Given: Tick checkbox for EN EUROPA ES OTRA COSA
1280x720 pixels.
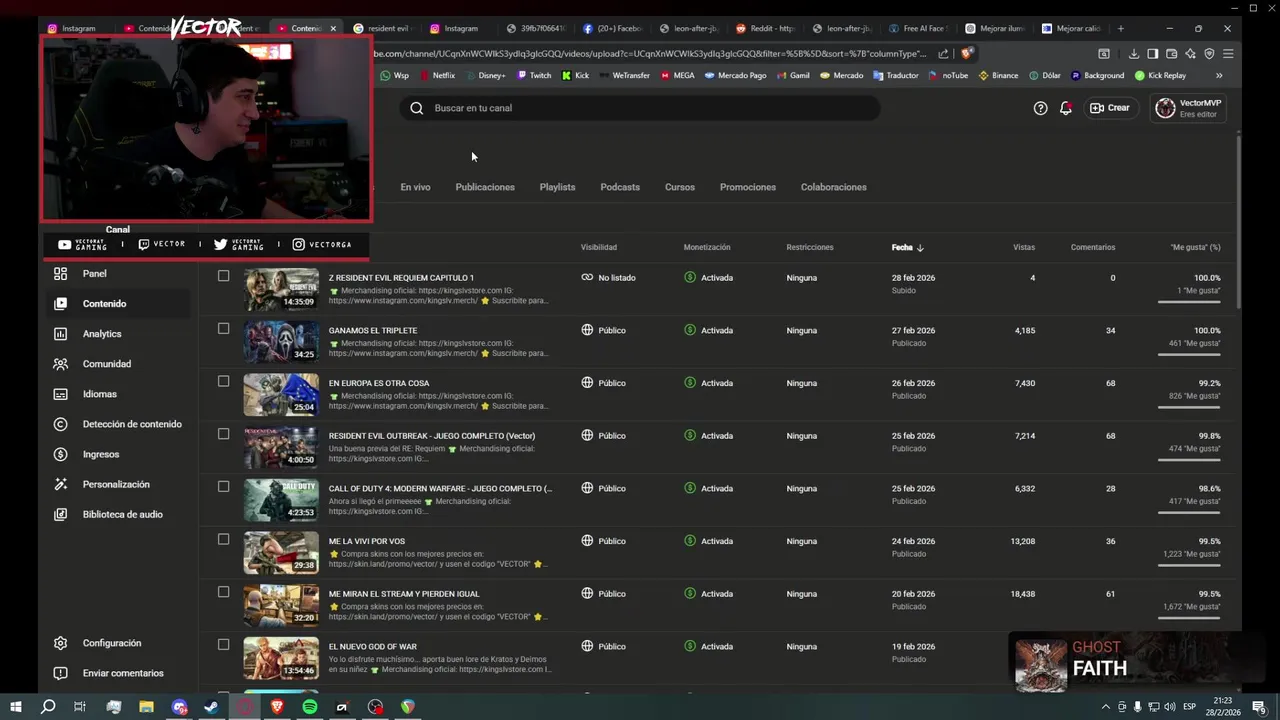Looking at the screenshot, I should pyautogui.click(x=223, y=381).
